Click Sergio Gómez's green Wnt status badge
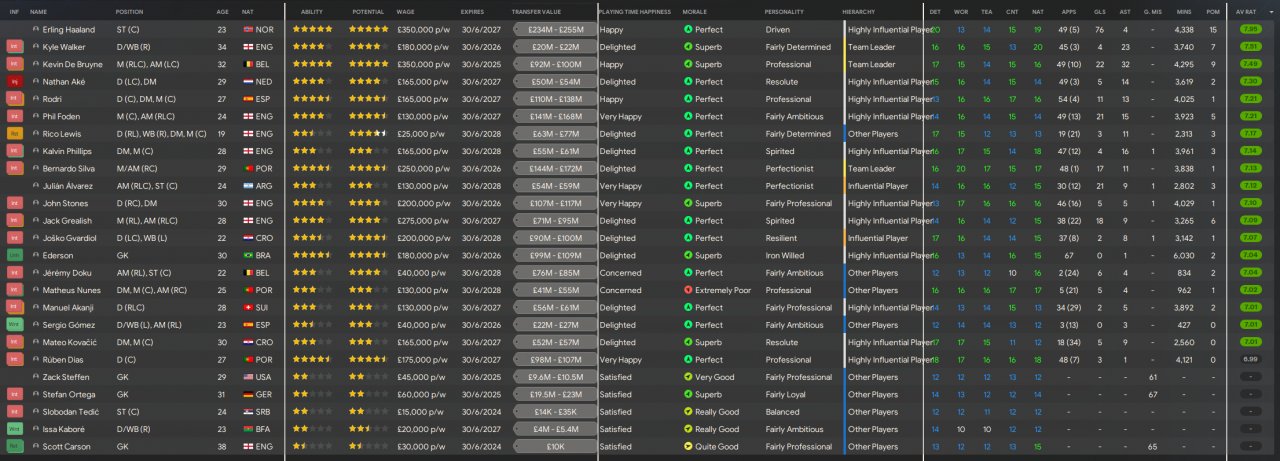This screenshot has height=461, width=1280. 14,325
